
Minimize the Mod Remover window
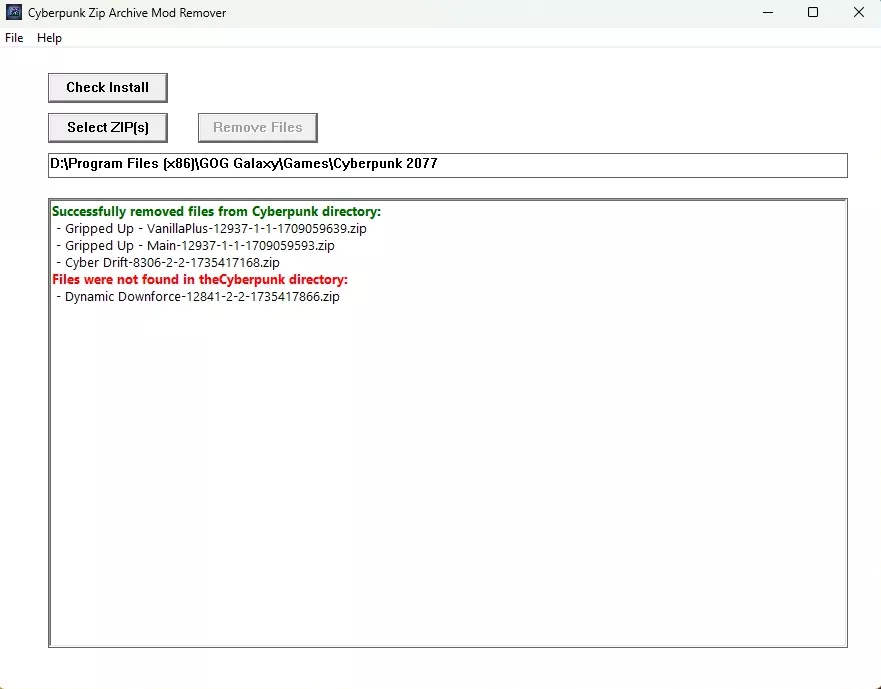pyautogui.click(x=768, y=12)
